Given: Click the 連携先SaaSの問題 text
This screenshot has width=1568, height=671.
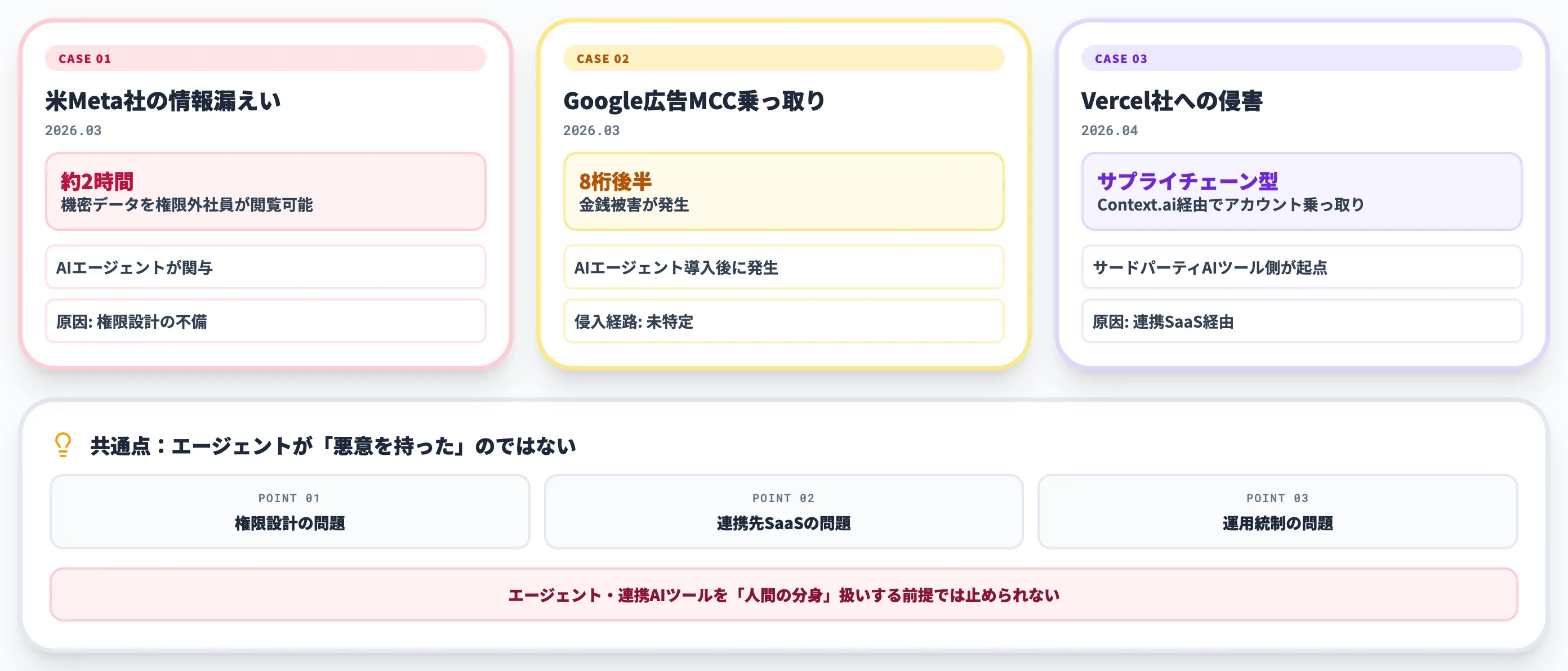Looking at the screenshot, I should pyautogui.click(x=783, y=523).
